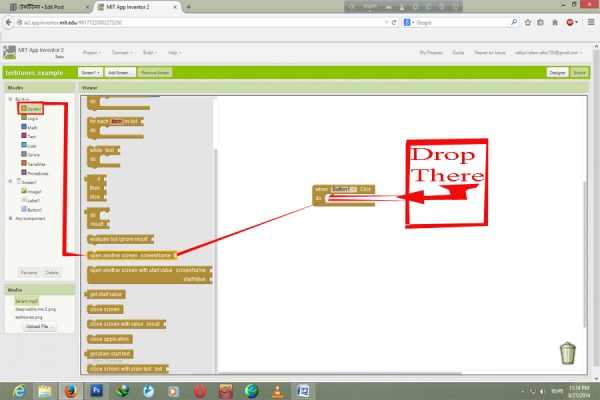
Task: Select the 'get start value' block
Action: pos(105,294)
